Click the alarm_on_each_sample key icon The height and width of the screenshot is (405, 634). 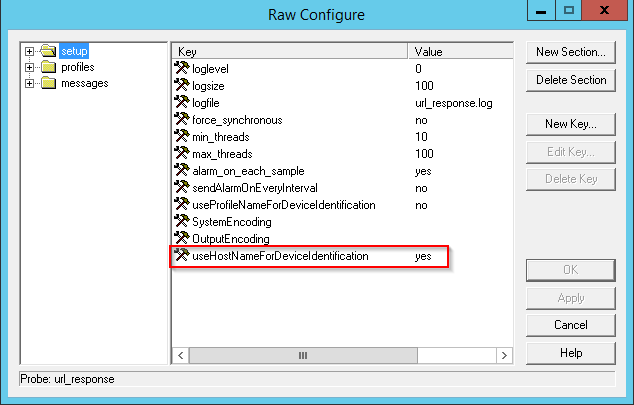click(182, 171)
